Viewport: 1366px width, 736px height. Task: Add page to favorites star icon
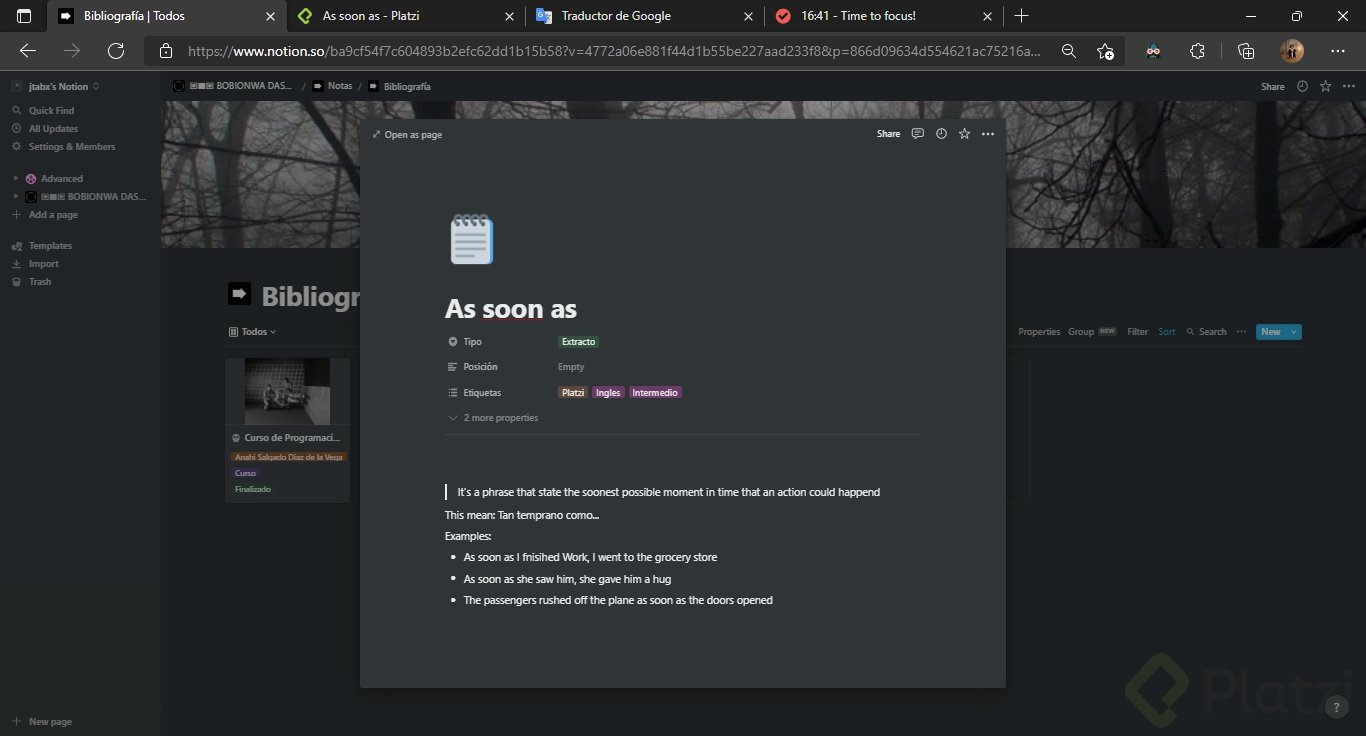click(1105, 51)
